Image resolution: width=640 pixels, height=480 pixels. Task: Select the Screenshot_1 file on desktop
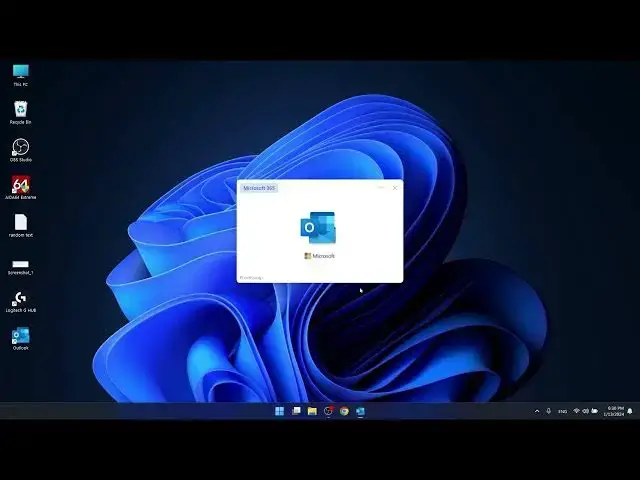[20, 267]
